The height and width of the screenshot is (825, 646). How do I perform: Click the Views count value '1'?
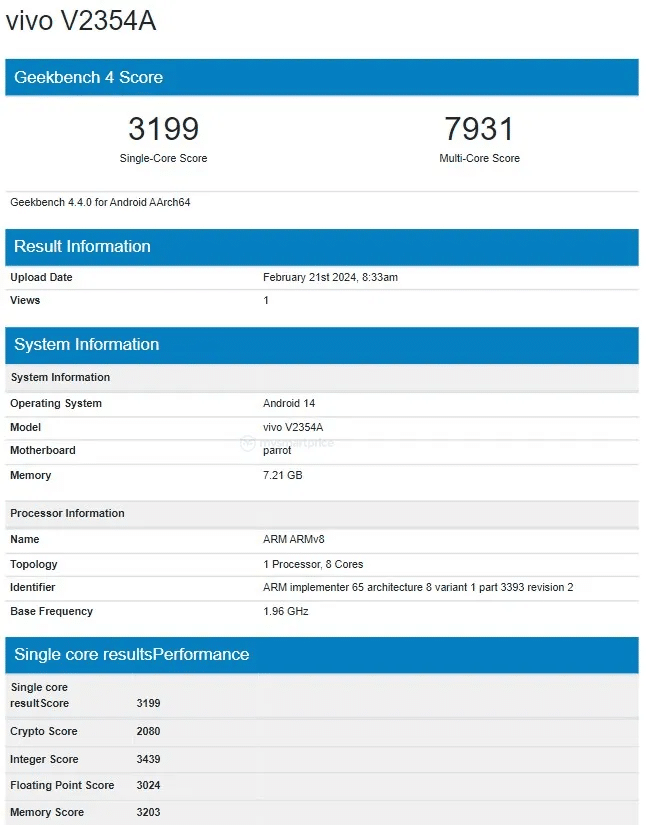[x=266, y=300]
